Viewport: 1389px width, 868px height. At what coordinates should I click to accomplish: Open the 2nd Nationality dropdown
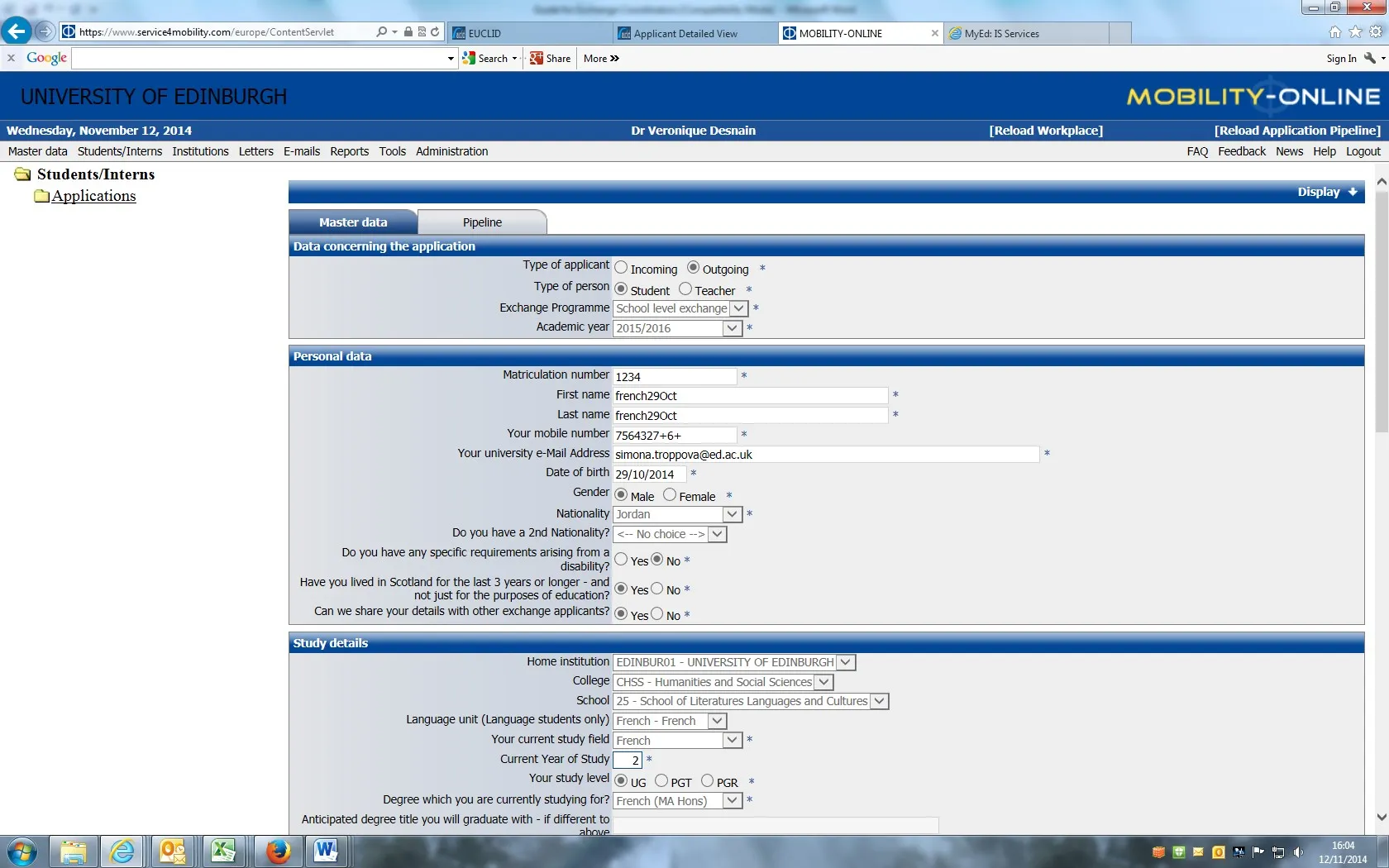coord(717,534)
